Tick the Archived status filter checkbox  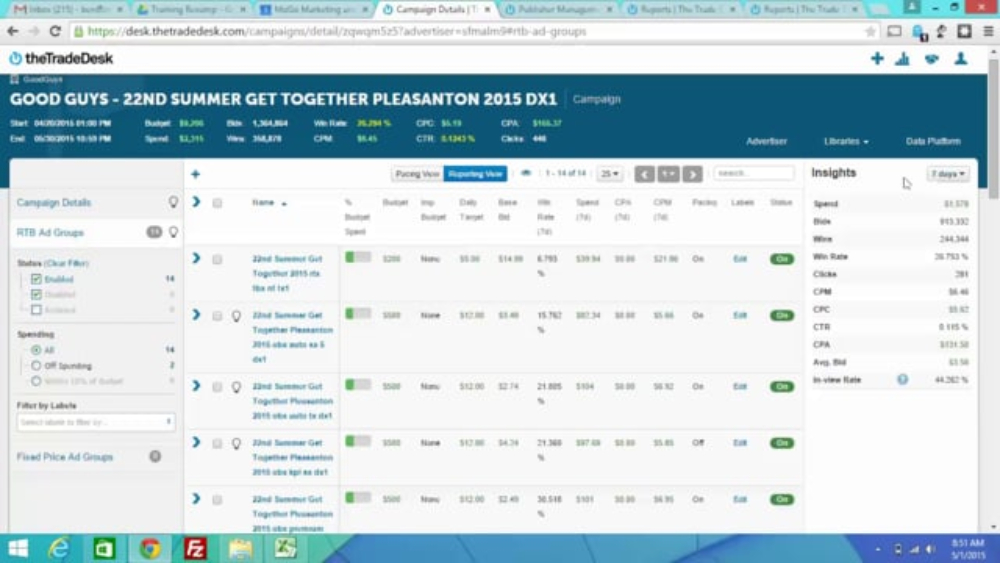click(x=36, y=310)
